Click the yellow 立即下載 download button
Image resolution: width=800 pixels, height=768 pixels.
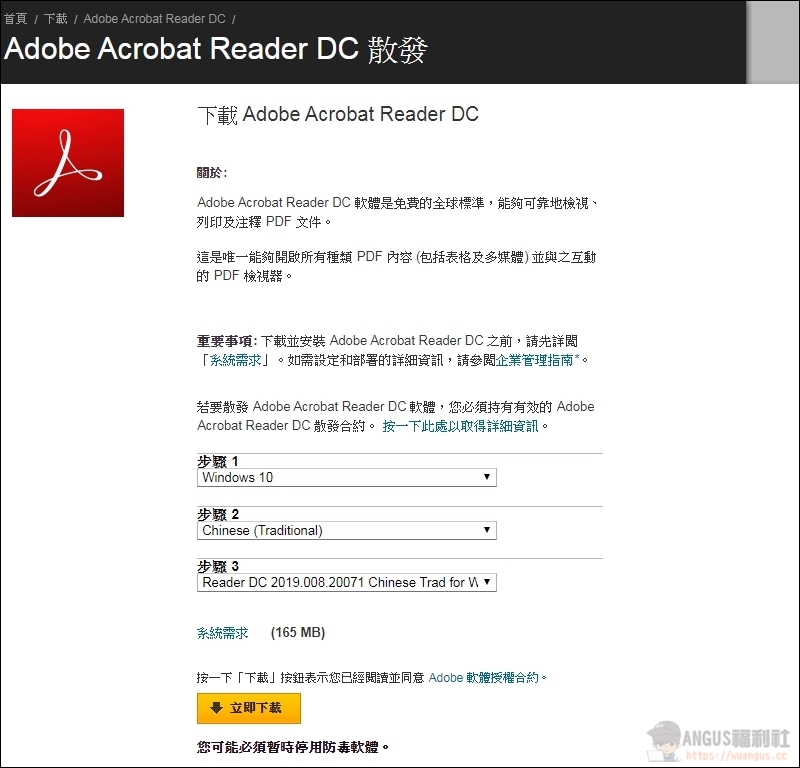coord(248,708)
